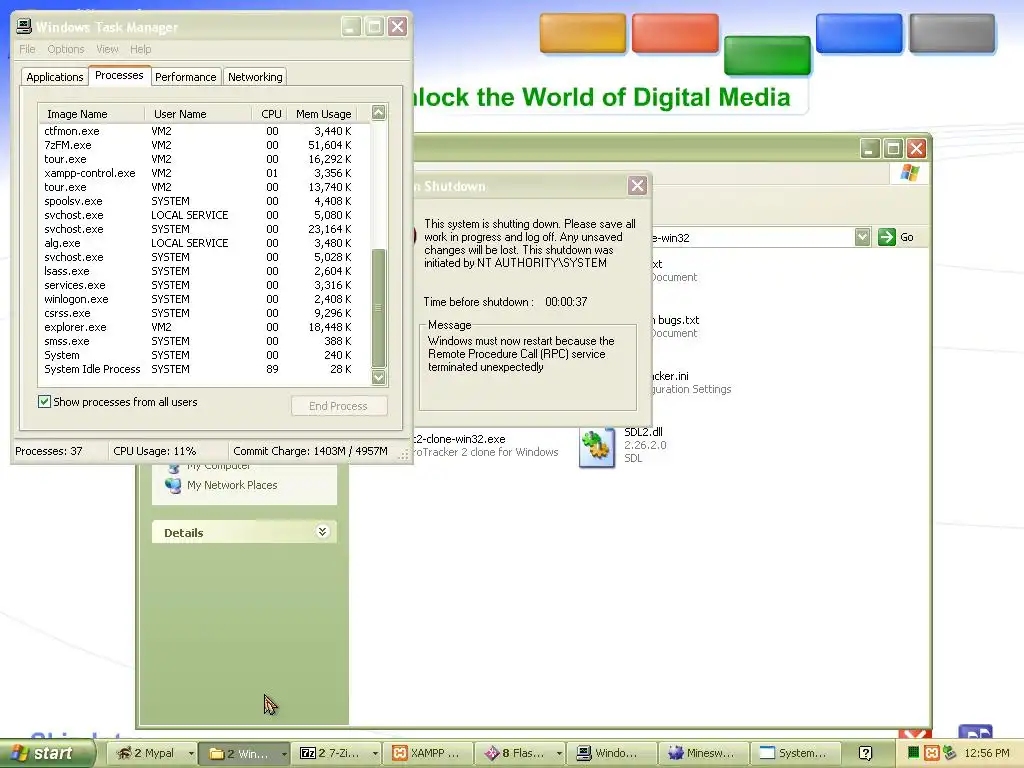
Task: Click the blue button in tour window
Action: click(859, 33)
